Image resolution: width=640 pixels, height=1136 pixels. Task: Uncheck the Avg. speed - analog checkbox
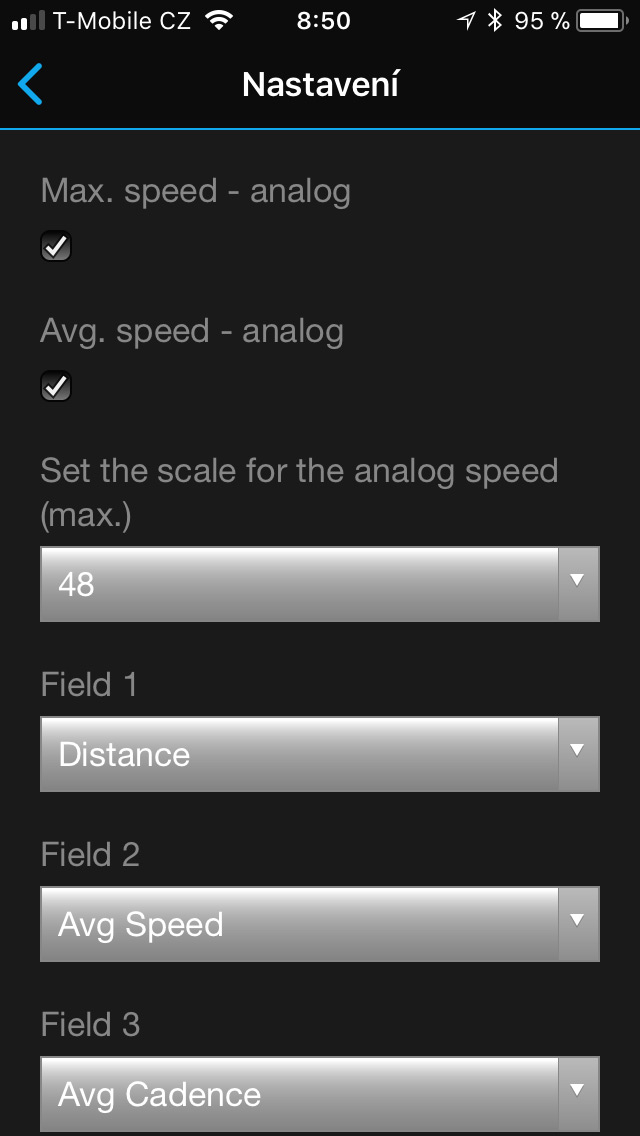(56, 386)
